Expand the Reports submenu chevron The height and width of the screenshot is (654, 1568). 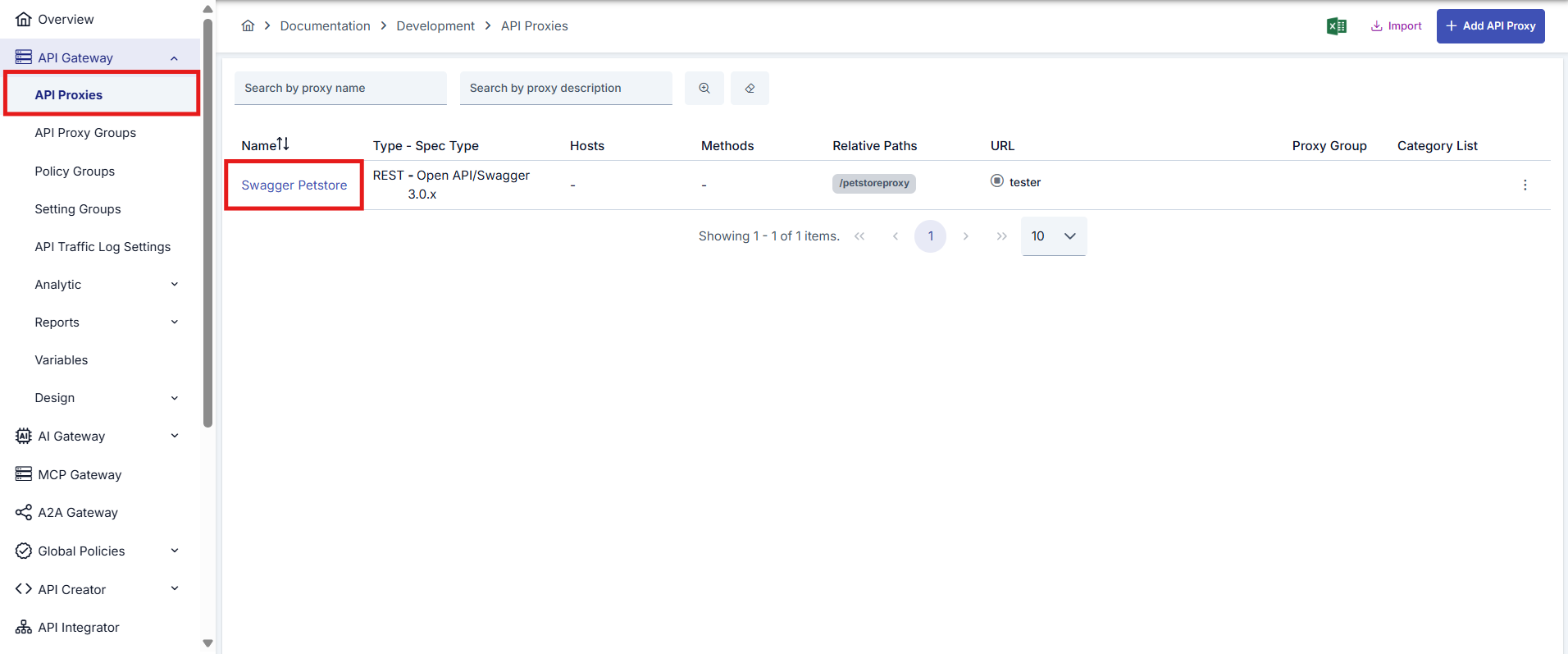[x=174, y=322]
